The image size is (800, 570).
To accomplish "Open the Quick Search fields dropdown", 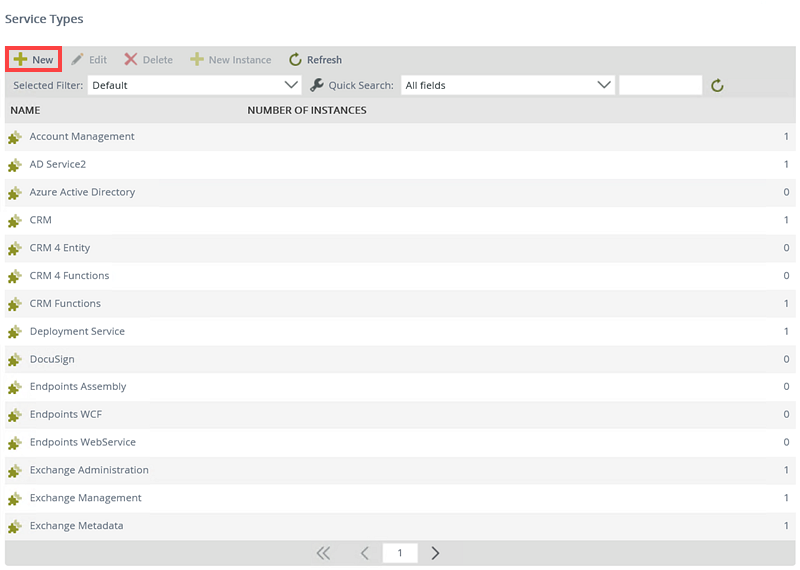I will pos(508,85).
